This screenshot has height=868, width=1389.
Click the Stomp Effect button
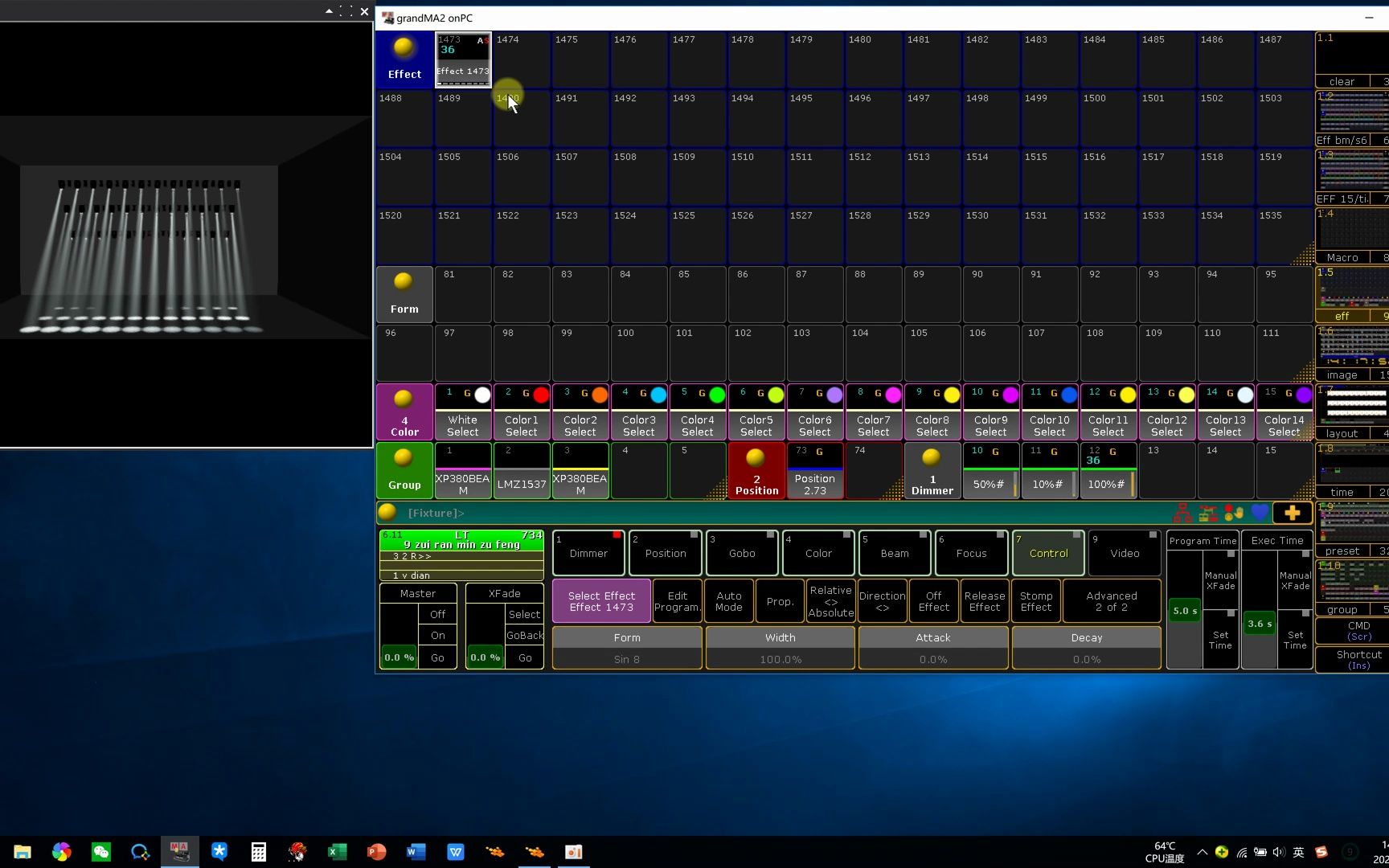(1036, 601)
